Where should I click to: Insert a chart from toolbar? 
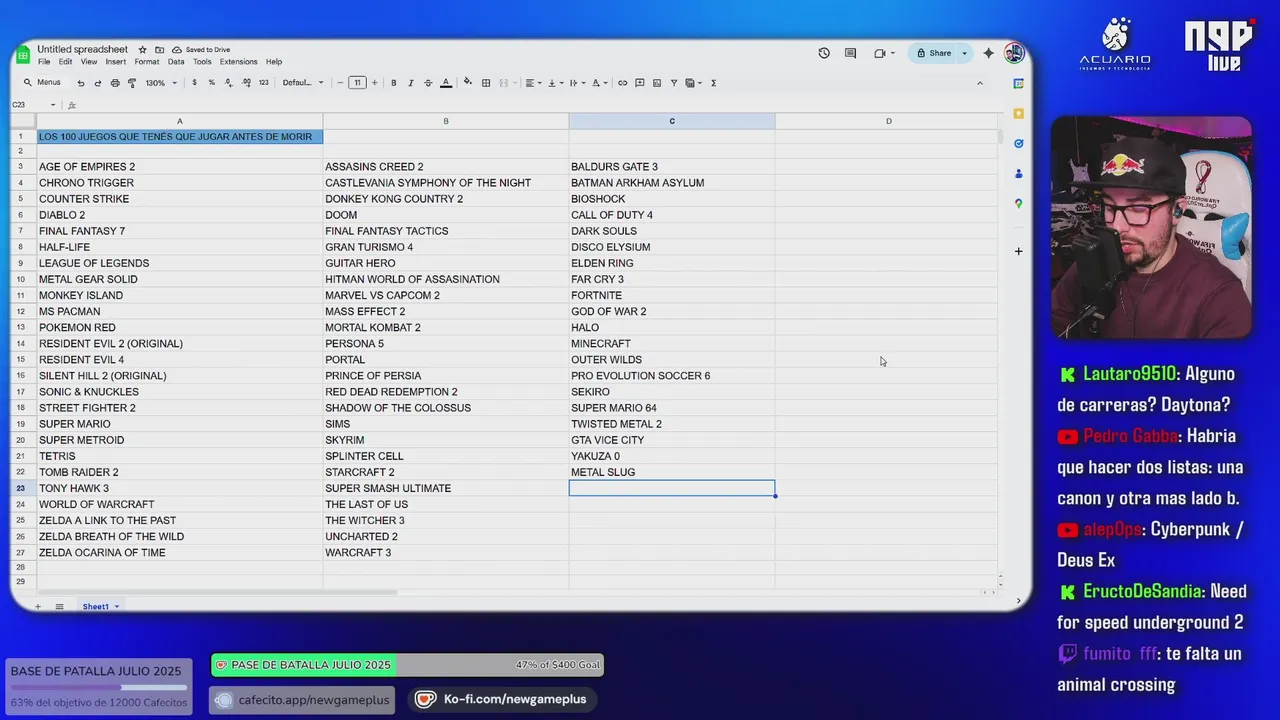(x=657, y=83)
